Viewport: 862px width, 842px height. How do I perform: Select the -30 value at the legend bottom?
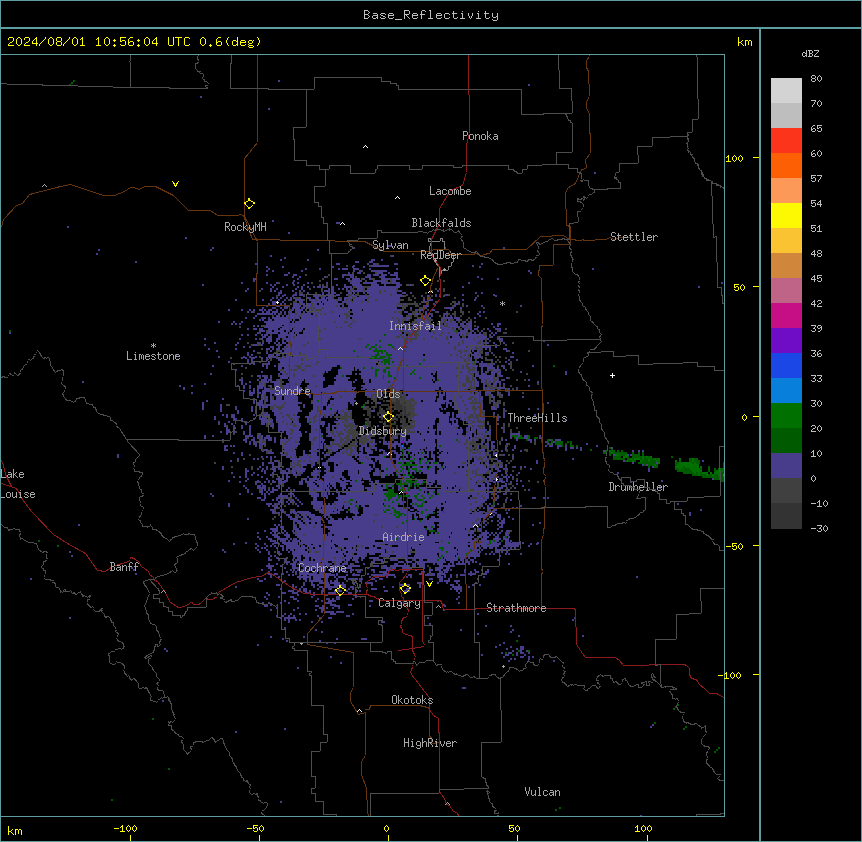819,528
